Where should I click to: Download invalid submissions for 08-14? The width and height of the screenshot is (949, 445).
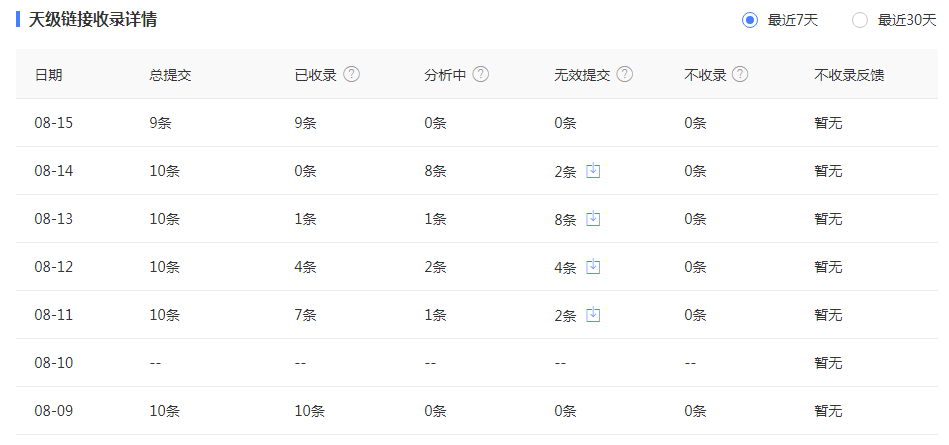coord(593,171)
